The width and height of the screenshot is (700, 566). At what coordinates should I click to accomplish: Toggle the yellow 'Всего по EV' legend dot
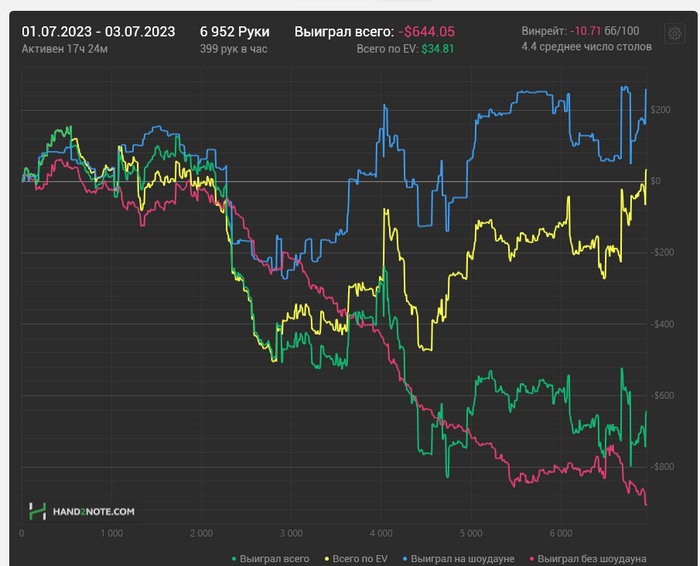tap(327, 559)
